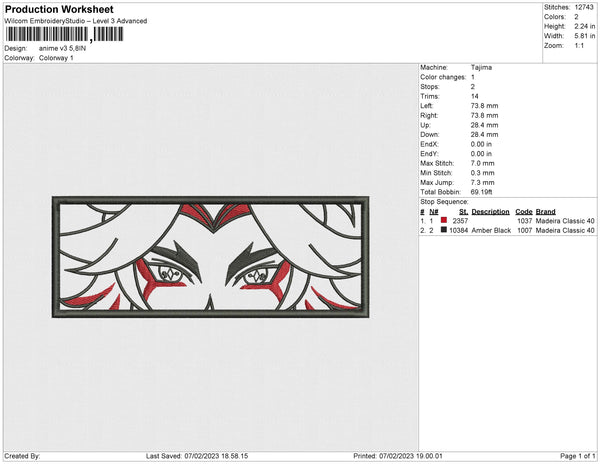Screen dimensions: 600x464
Task: Click the Amber Black thread color swatch
Action: 444,230
